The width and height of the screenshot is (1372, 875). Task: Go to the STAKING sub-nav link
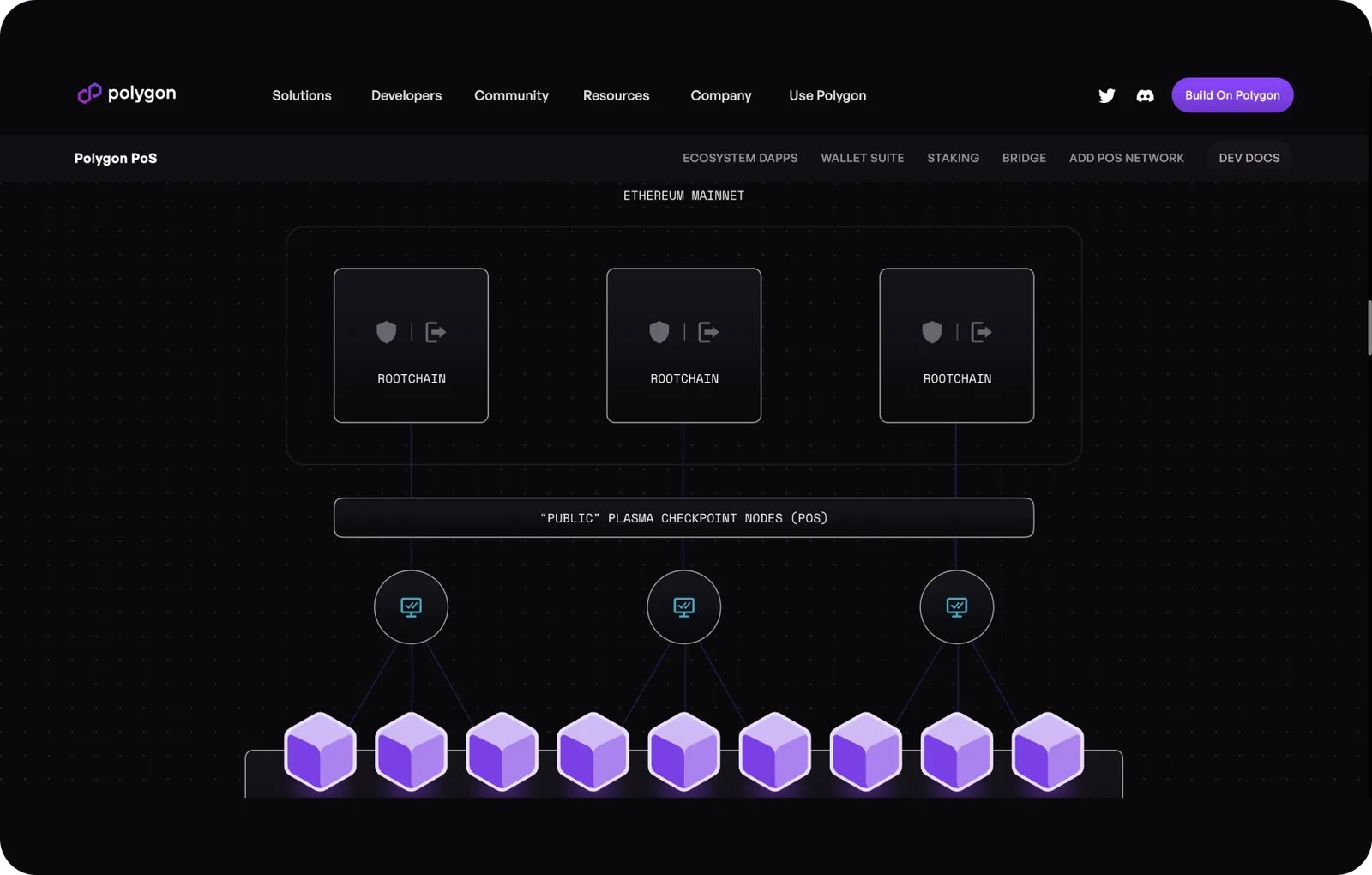pos(953,158)
